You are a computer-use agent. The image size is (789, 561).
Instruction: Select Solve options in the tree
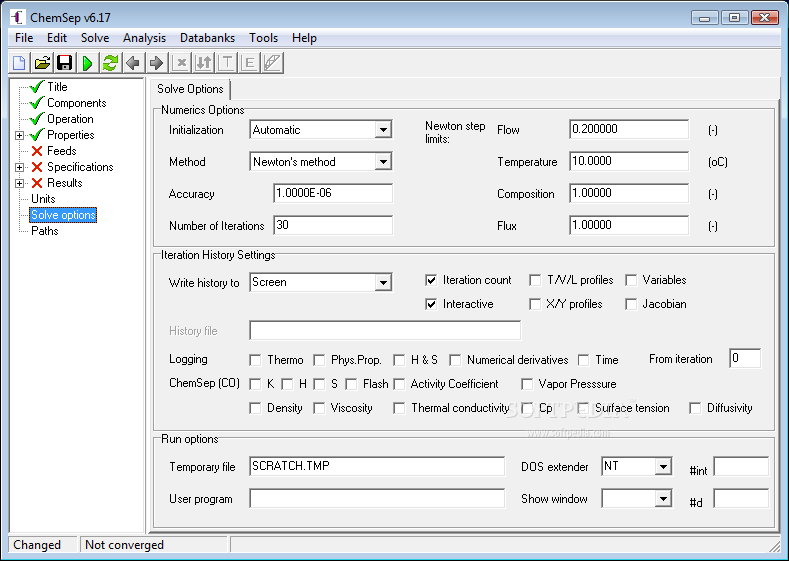pos(63,215)
